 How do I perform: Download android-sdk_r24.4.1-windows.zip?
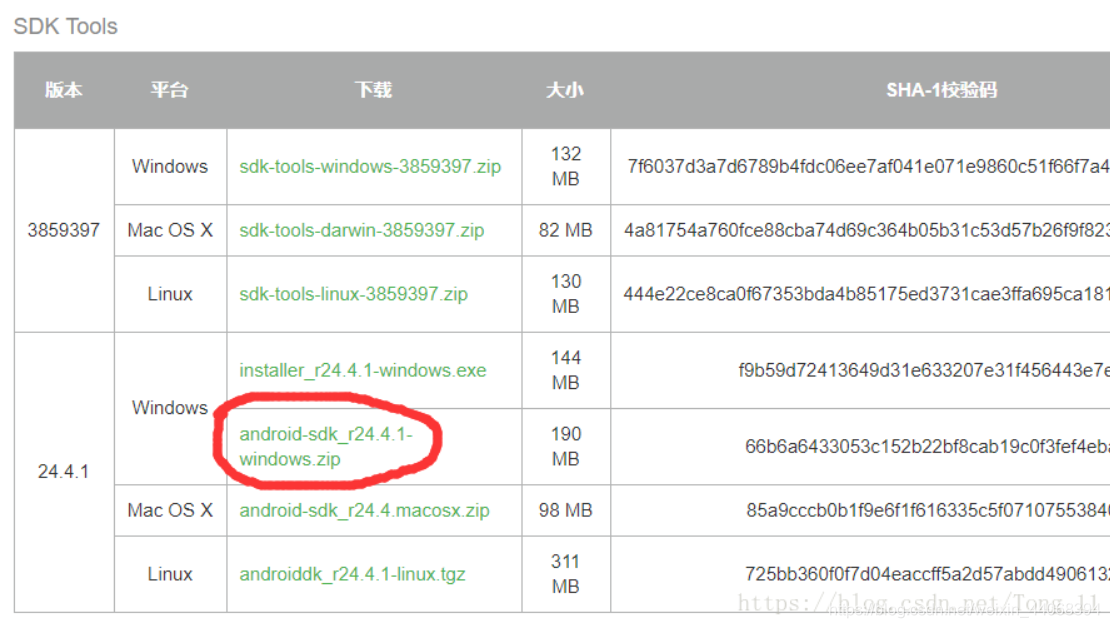tap(326, 447)
